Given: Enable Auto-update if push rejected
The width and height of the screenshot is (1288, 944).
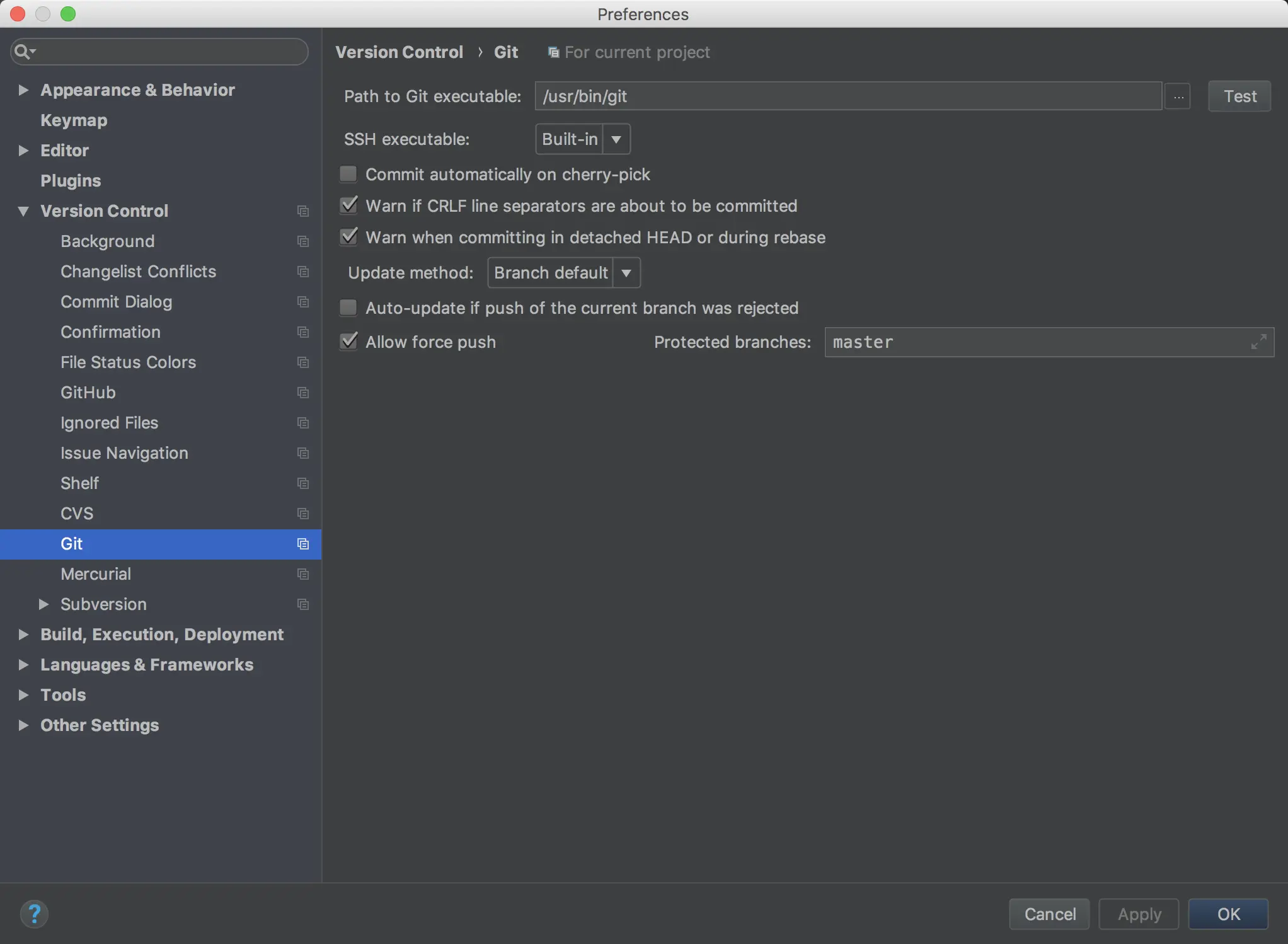Looking at the screenshot, I should [x=348, y=308].
